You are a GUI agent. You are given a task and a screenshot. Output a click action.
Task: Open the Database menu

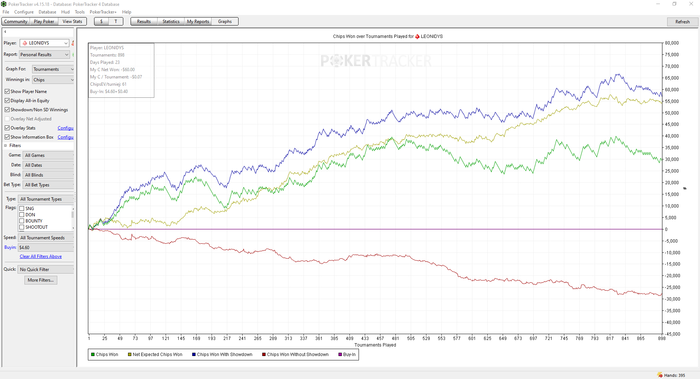pyautogui.click(x=47, y=12)
